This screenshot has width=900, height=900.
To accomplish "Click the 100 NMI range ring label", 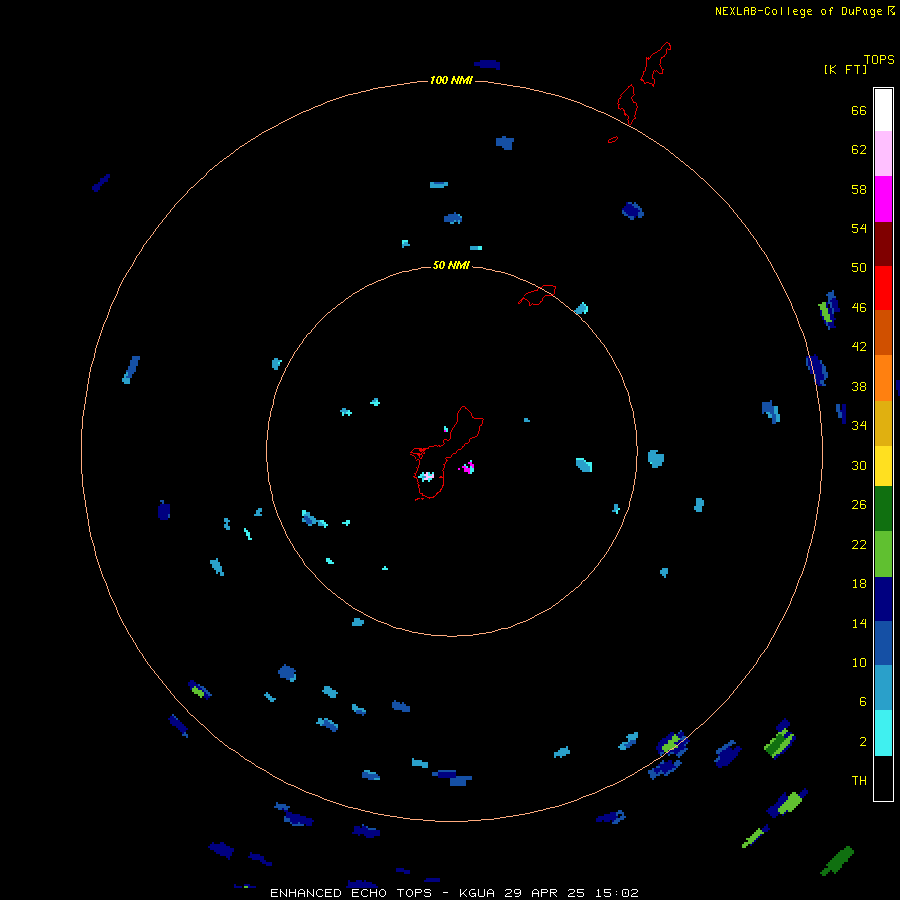I will pyautogui.click(x=451, y=80).
